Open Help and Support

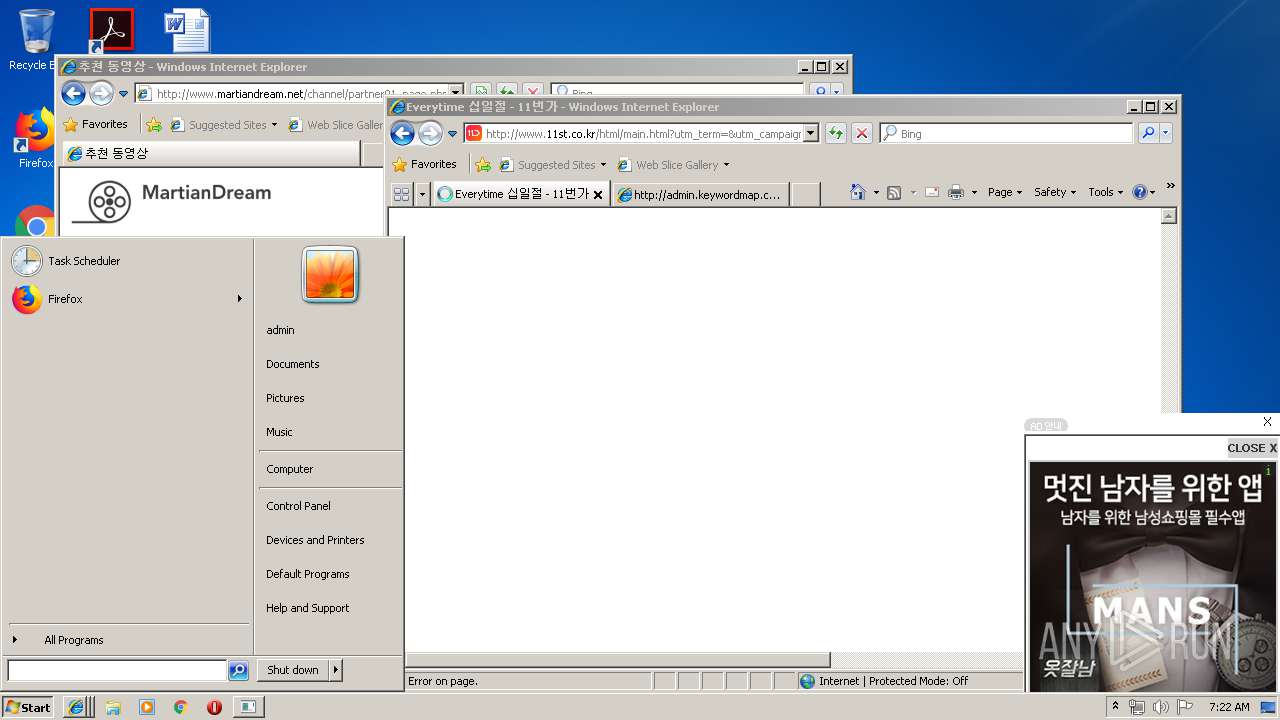pos(308,608)
